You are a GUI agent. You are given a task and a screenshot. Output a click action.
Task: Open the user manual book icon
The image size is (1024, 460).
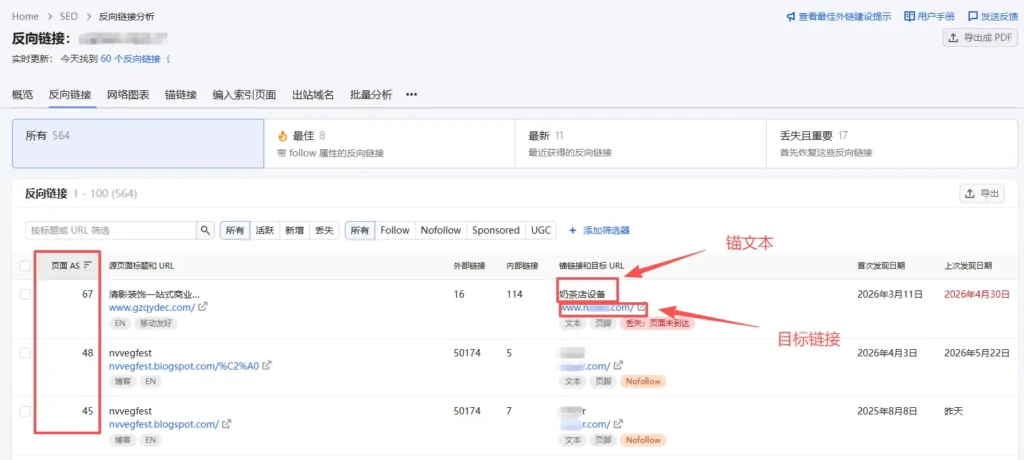click(909, 16)
